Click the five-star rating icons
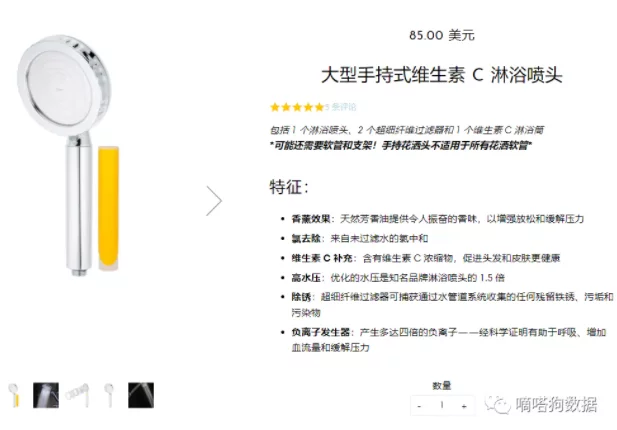 point(297,107)
